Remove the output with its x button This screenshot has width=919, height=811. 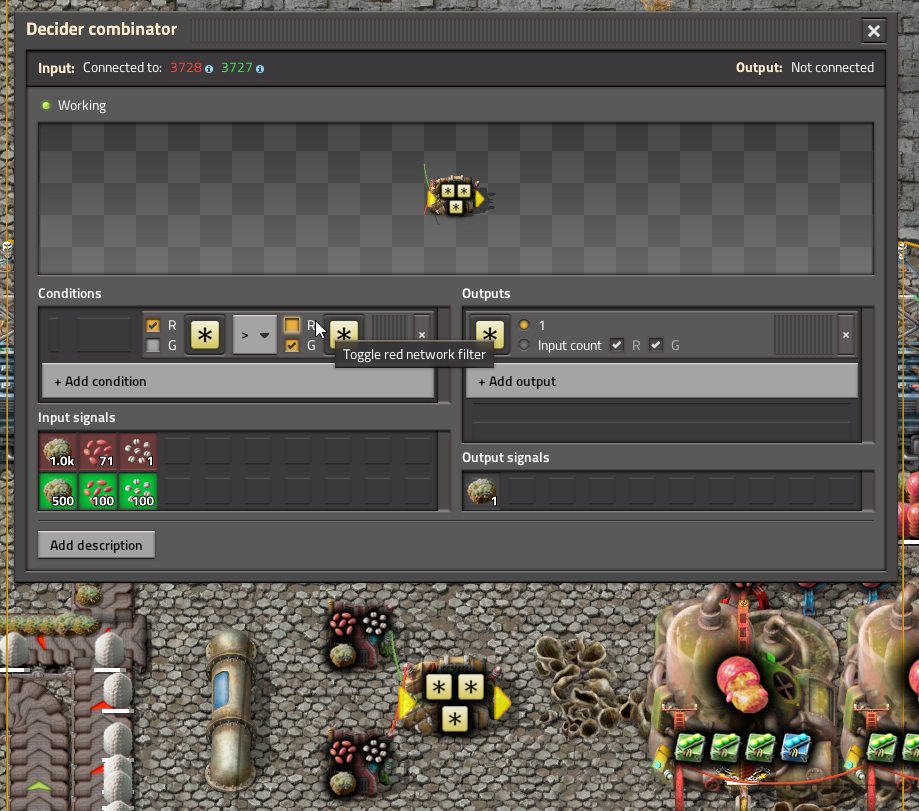tap(846, 335)
